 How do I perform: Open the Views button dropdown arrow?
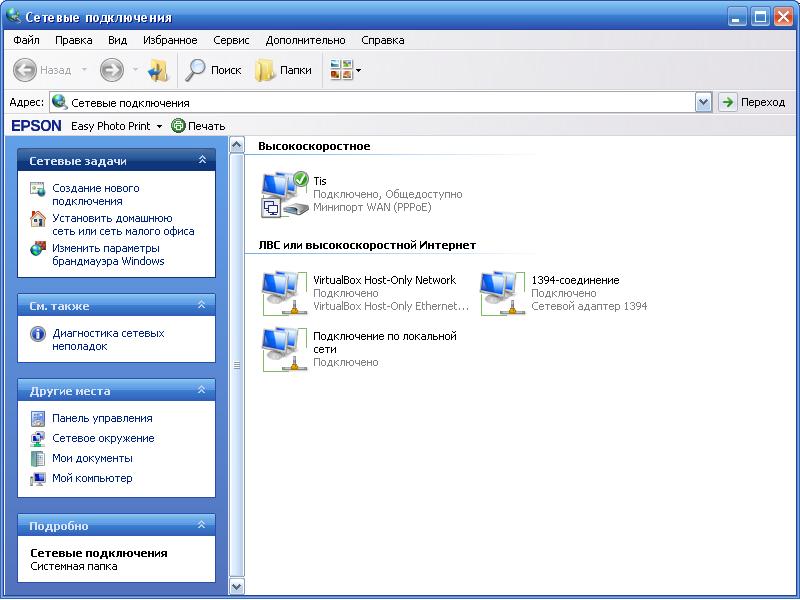(359, 70)
